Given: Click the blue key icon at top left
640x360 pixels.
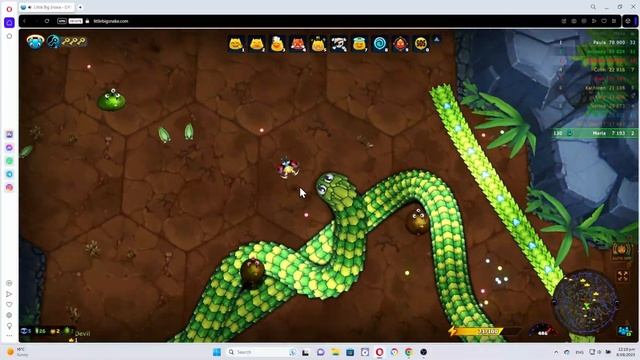Looking at the screenshot, I should coord(53,41).
